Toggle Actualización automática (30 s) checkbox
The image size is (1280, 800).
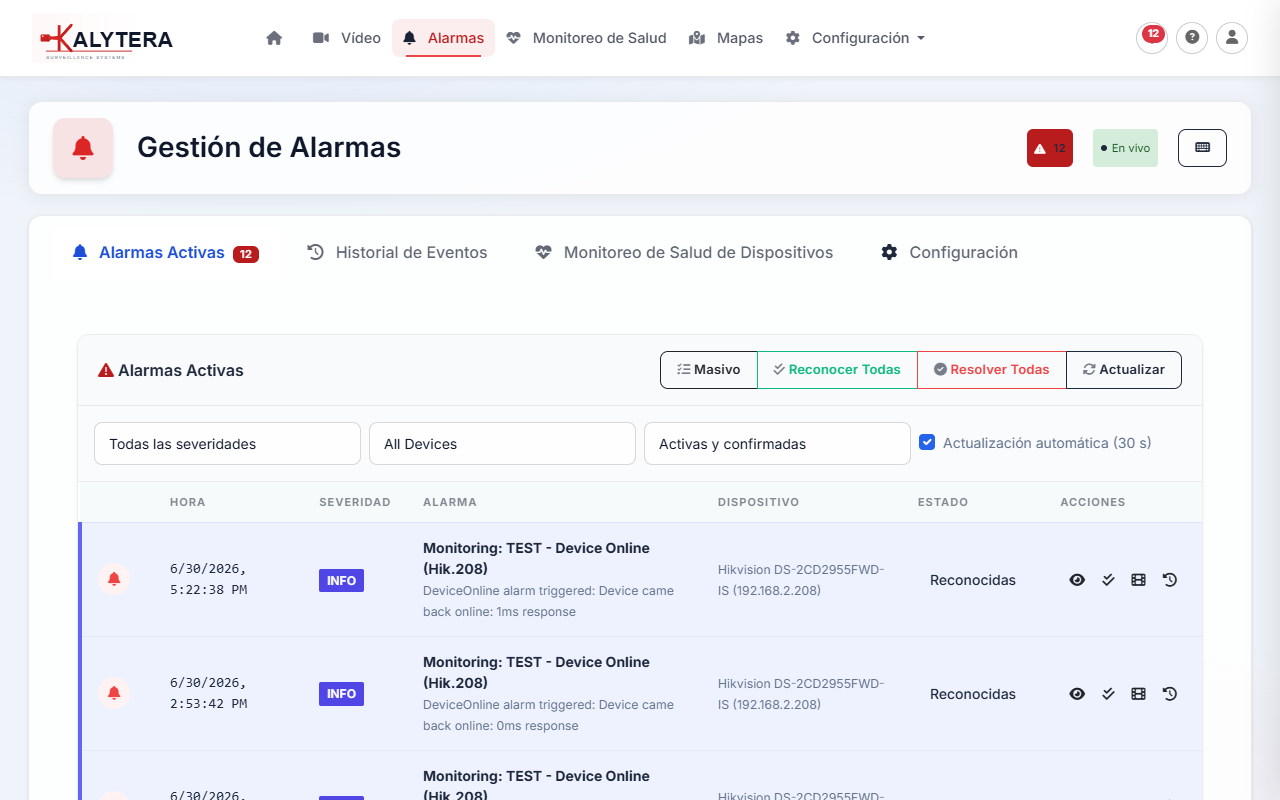pyautogui.click(x=927, y=442)
